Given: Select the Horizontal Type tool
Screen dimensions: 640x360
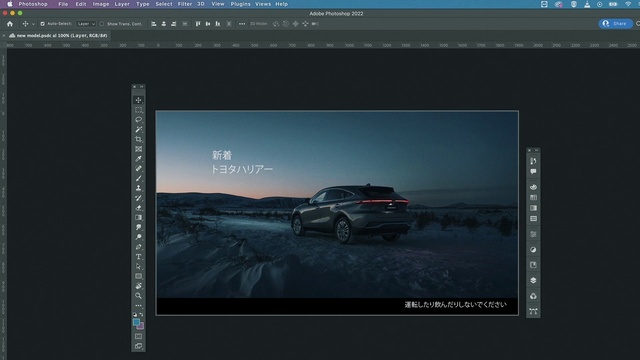Looking at the screenshot, I should pyautogui.click(x=138, y=257).
